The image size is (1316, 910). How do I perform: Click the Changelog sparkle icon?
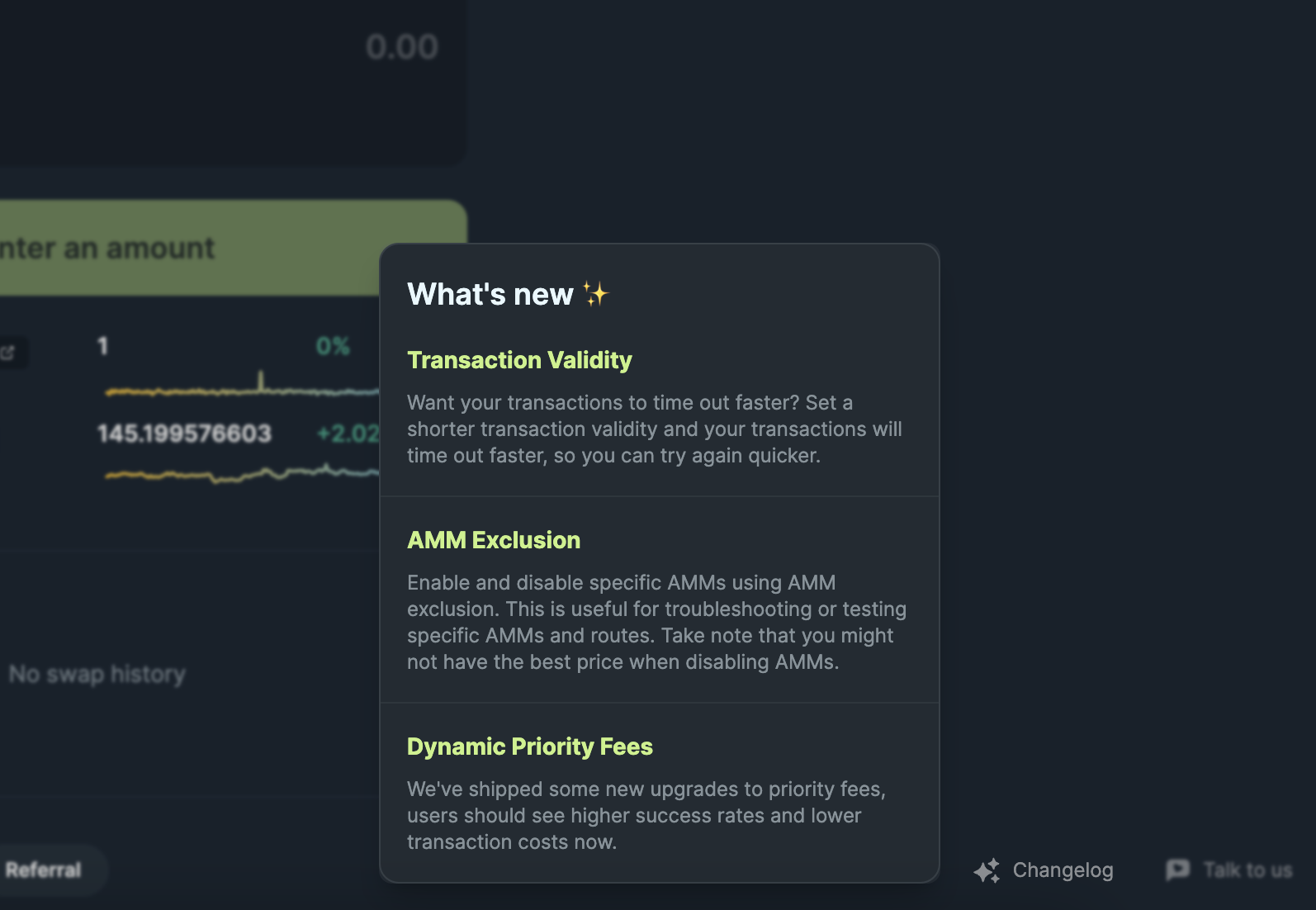[987, 870]
